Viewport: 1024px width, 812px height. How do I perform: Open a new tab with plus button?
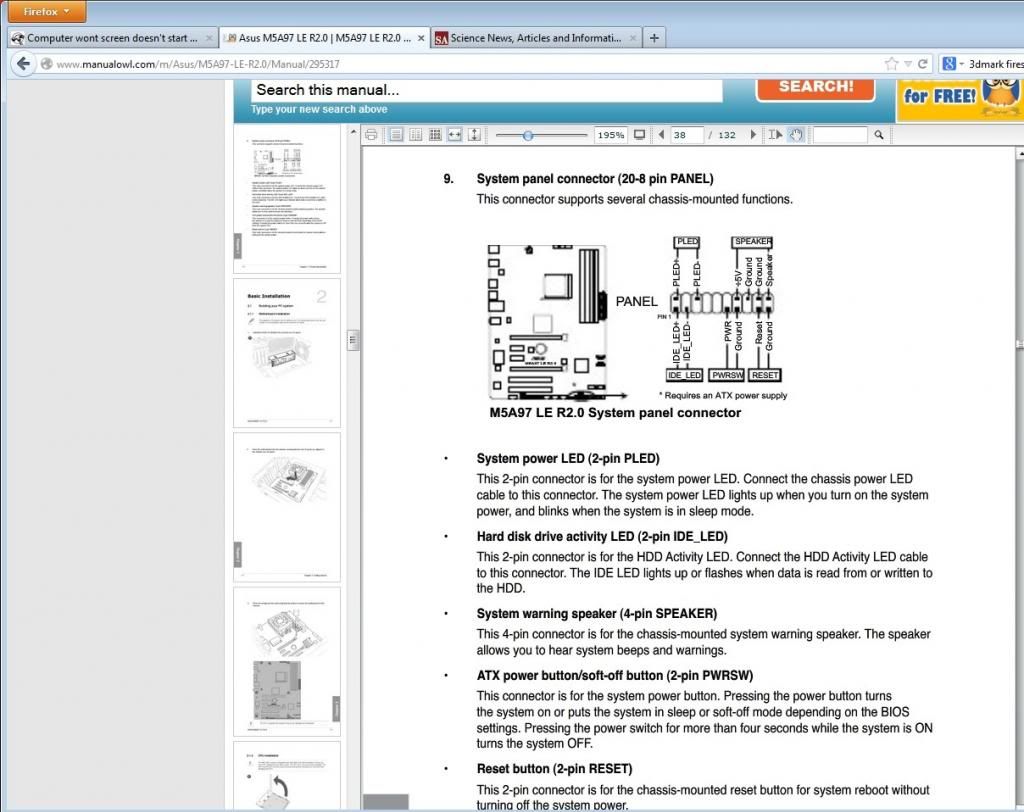click(654, 38)
